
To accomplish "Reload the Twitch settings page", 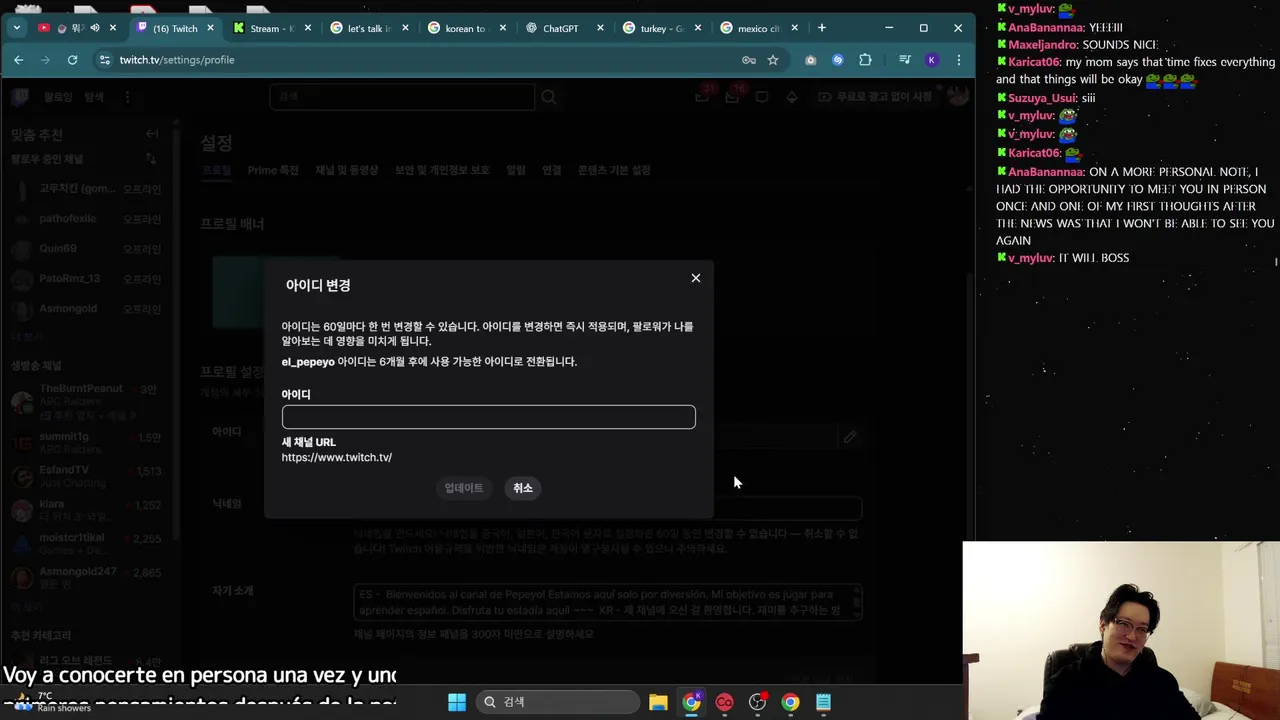I will pyautogui.click(x=72, y=60).
